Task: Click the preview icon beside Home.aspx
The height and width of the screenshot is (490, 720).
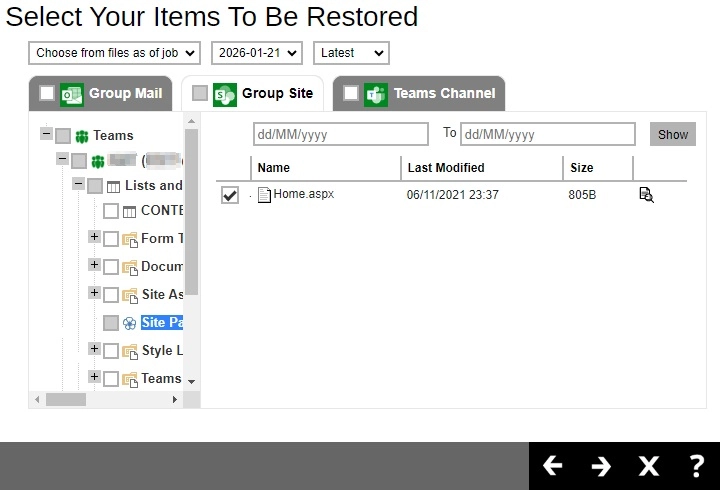Action: click(x=646, y=195)
